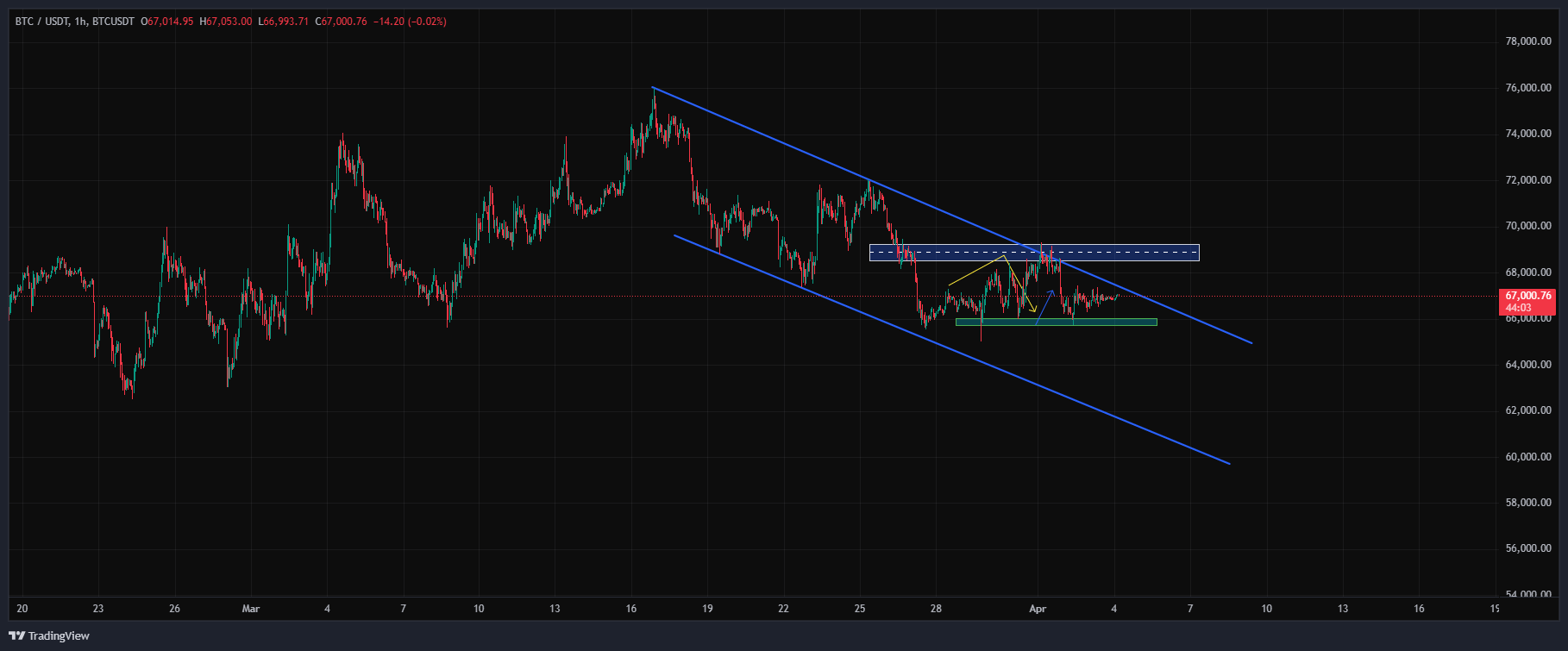Click the BTC / USDT symbol title
Screen dimensions: 1568x651
pyautogui.click(x=42, y=22)
